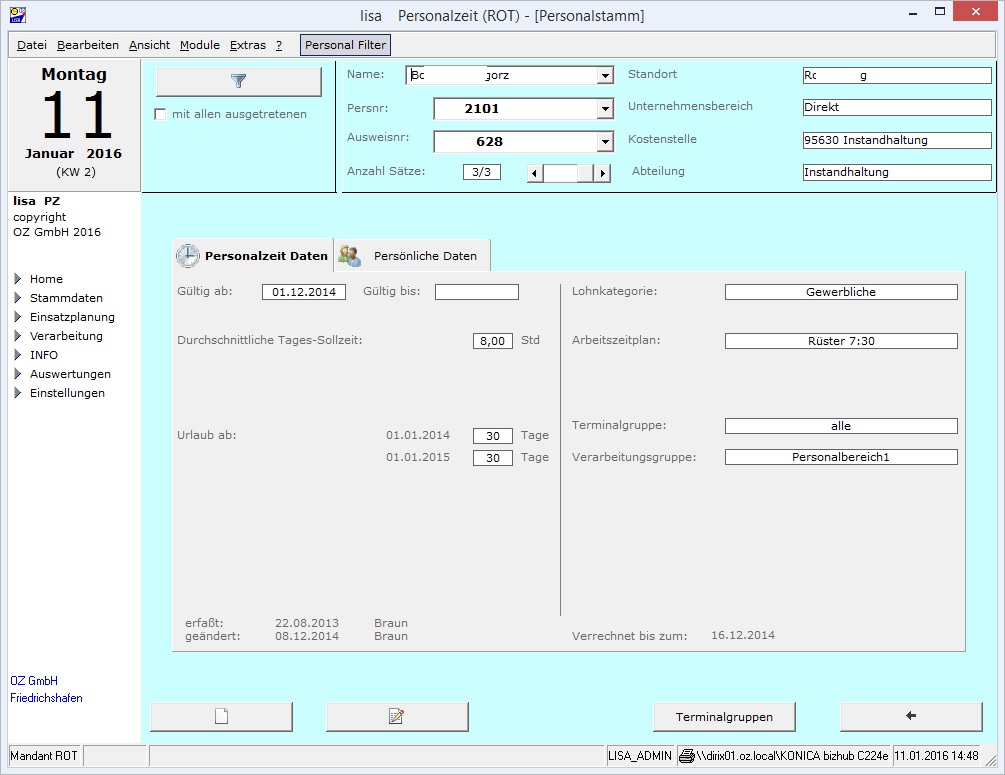Click next record arrow of record scroller

602,173
